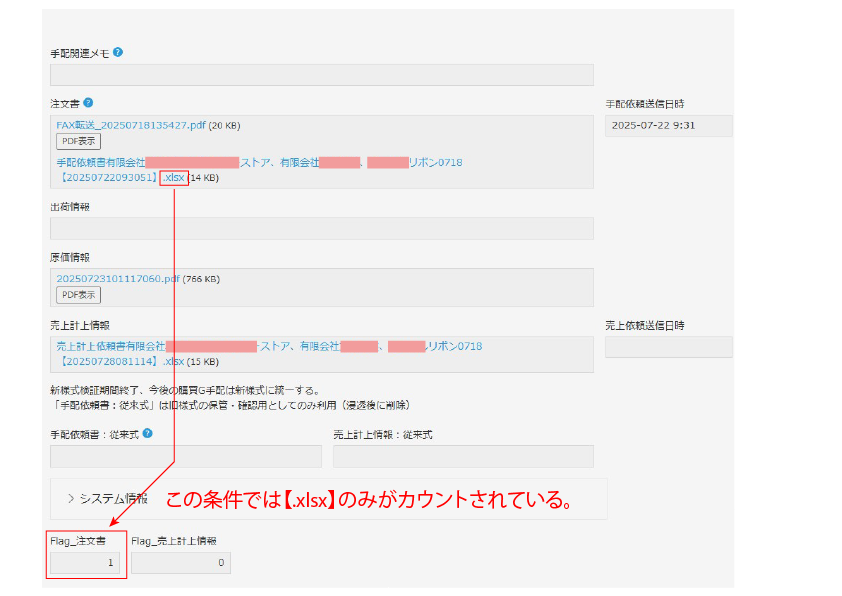Focus the empty 売上依頼送信日時 field

[x=668, y=347]
